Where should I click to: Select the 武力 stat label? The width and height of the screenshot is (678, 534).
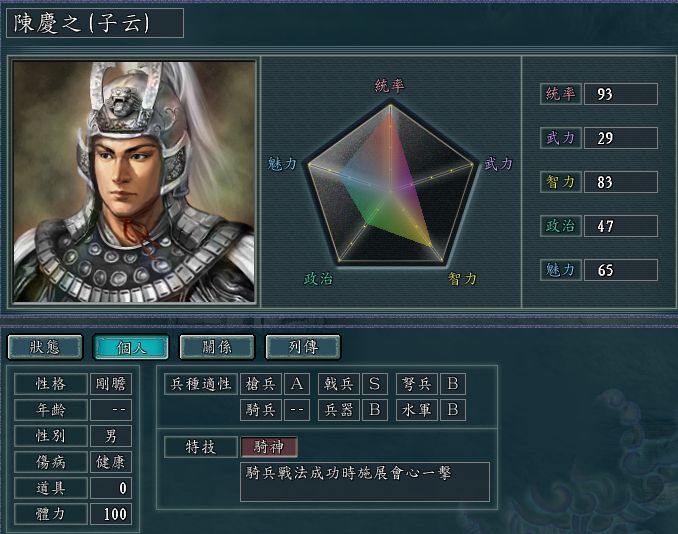point(560,138)
